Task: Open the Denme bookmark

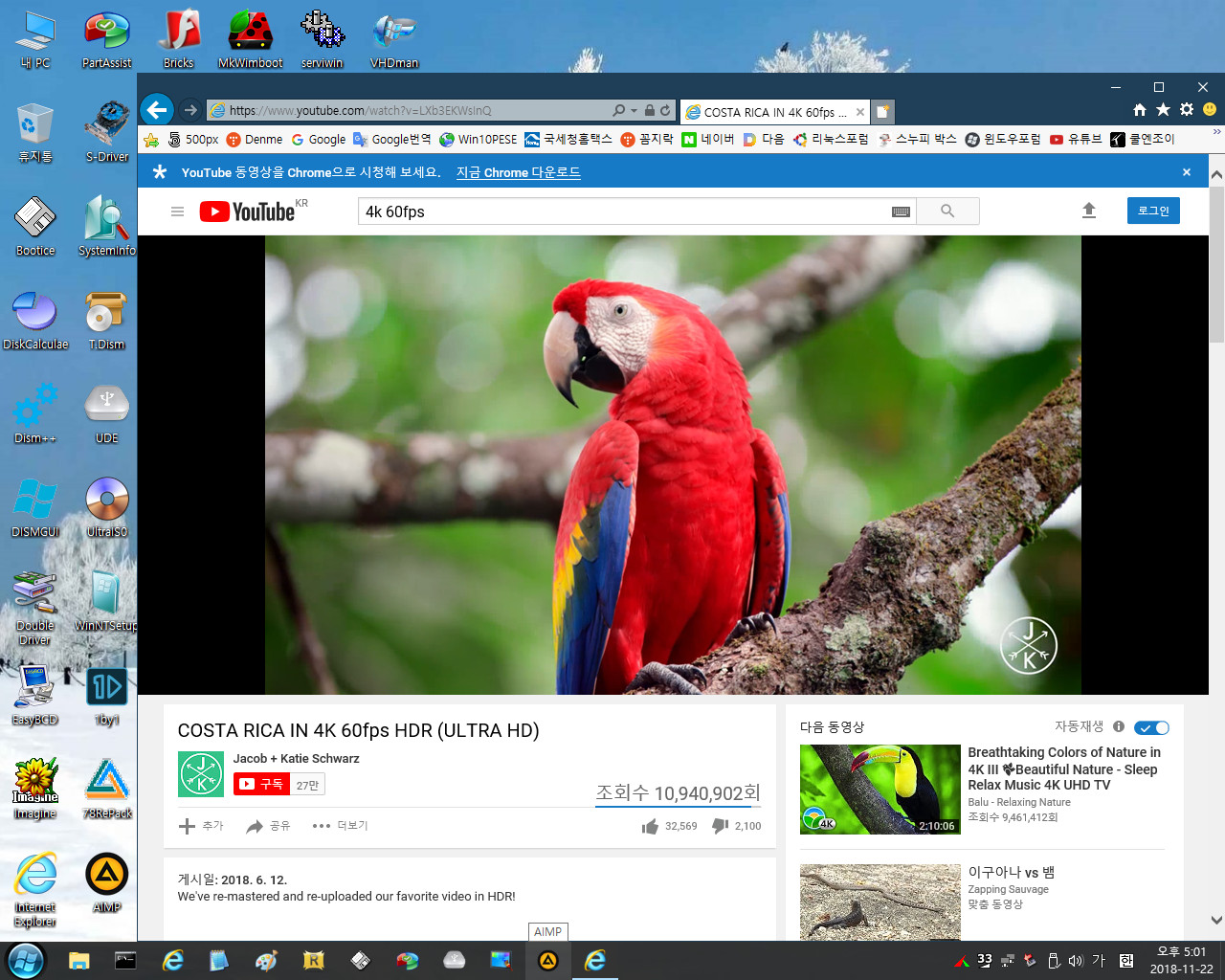Action: (x=255, y=139)
